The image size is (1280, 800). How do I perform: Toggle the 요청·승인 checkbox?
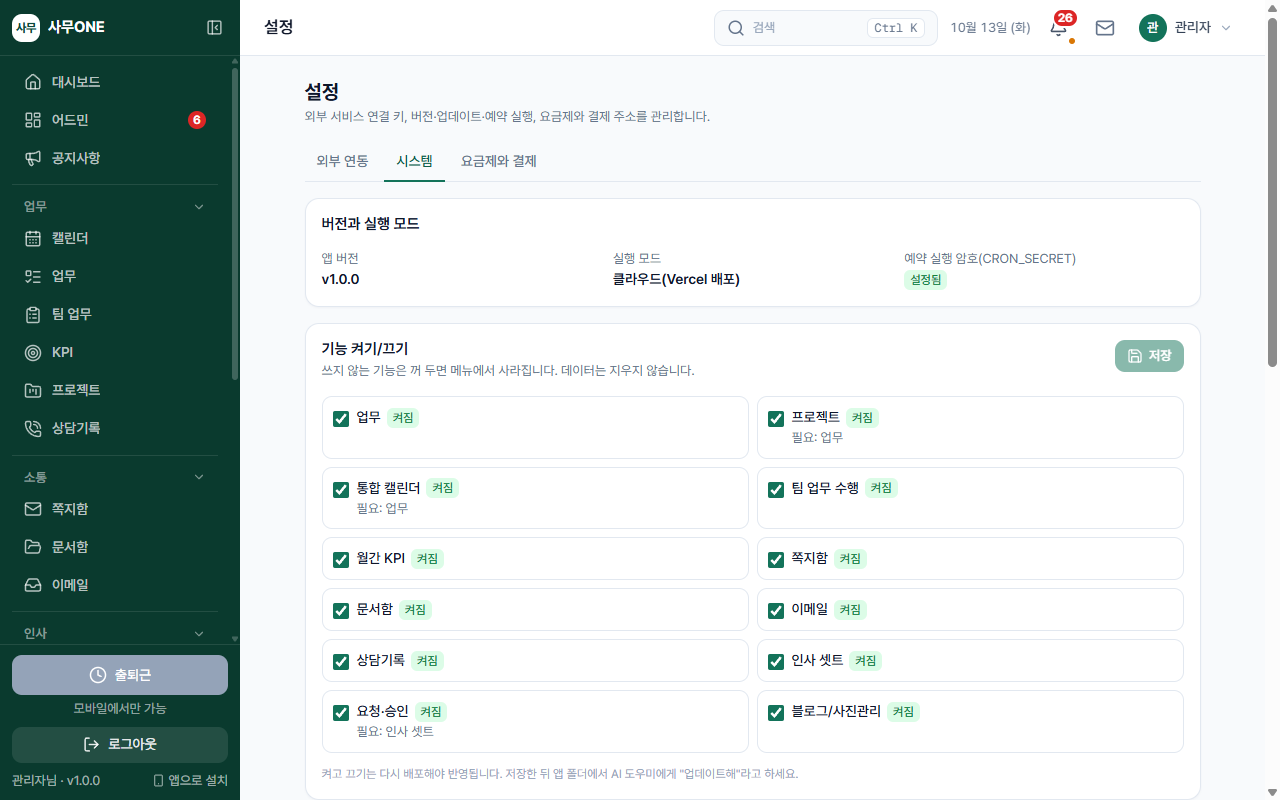click(x=341, y=712)
